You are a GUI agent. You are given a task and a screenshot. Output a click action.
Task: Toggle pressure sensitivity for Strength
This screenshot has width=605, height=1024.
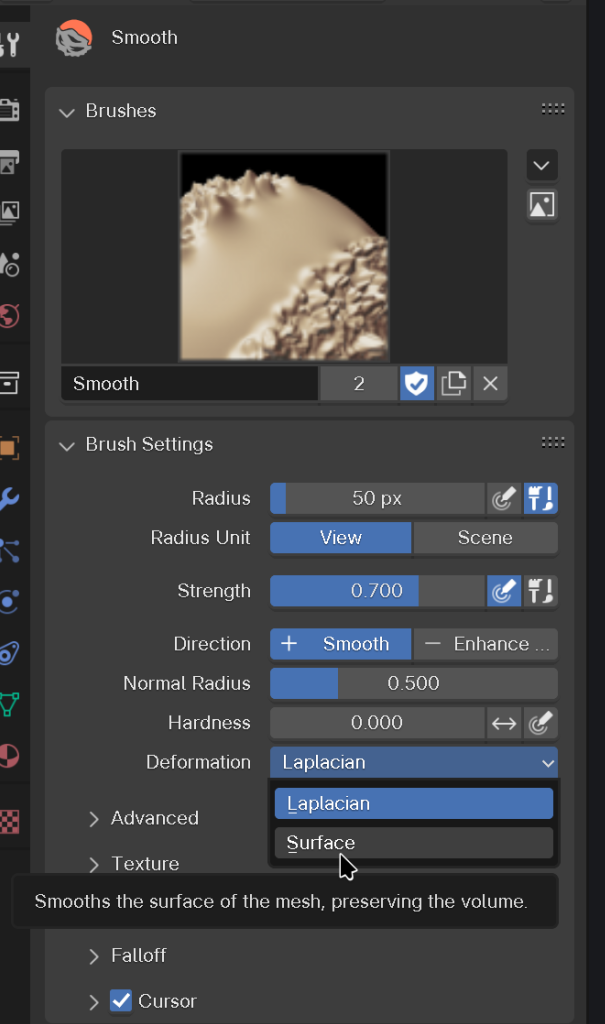[504, 591]
